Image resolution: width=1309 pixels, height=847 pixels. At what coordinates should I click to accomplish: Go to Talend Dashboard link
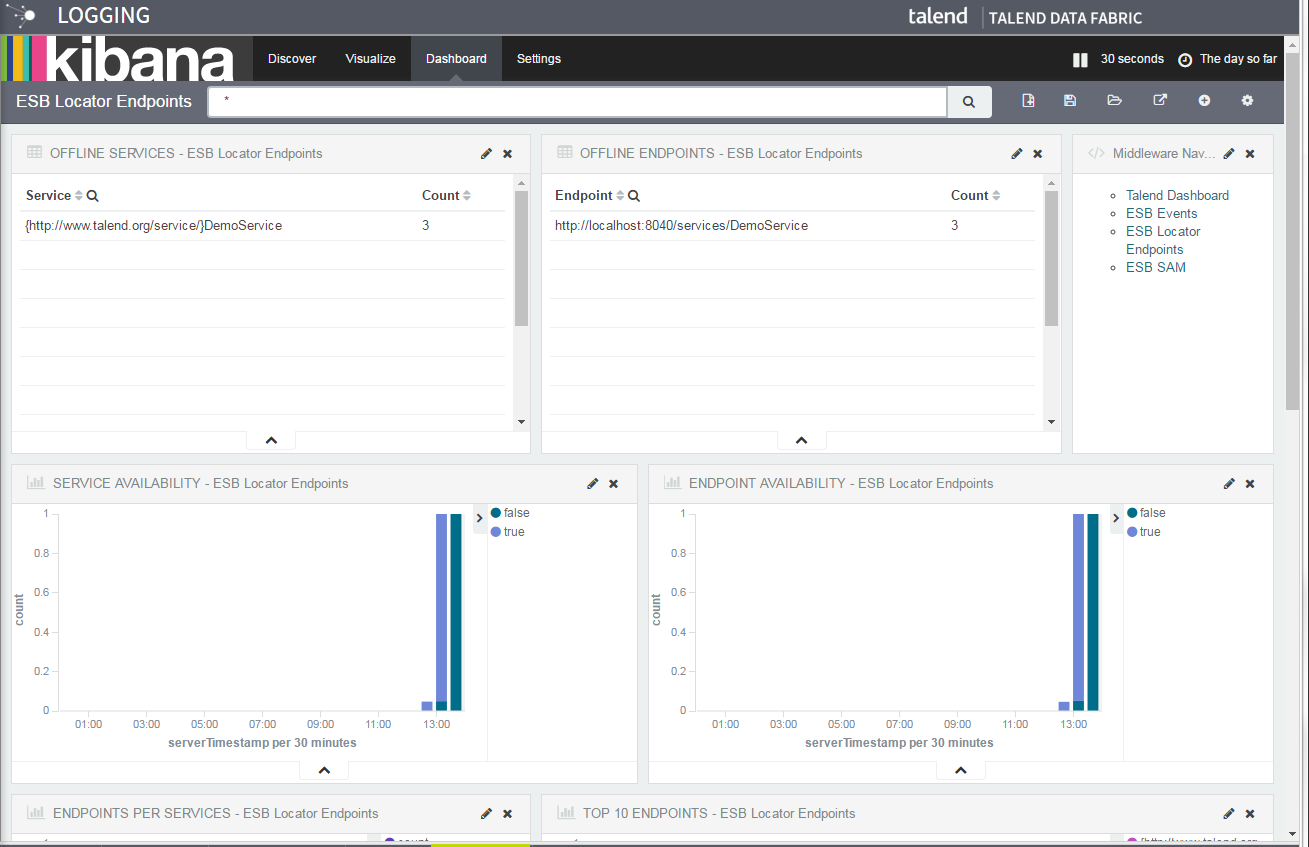pyautogui.click(x=1177, y=196)
